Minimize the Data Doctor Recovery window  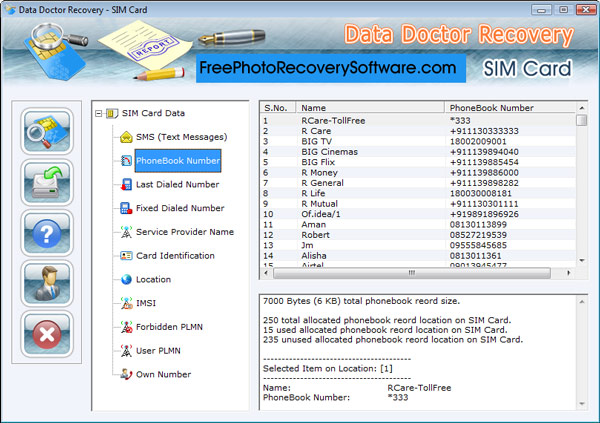pyautogui.click(x=541, y=10)
